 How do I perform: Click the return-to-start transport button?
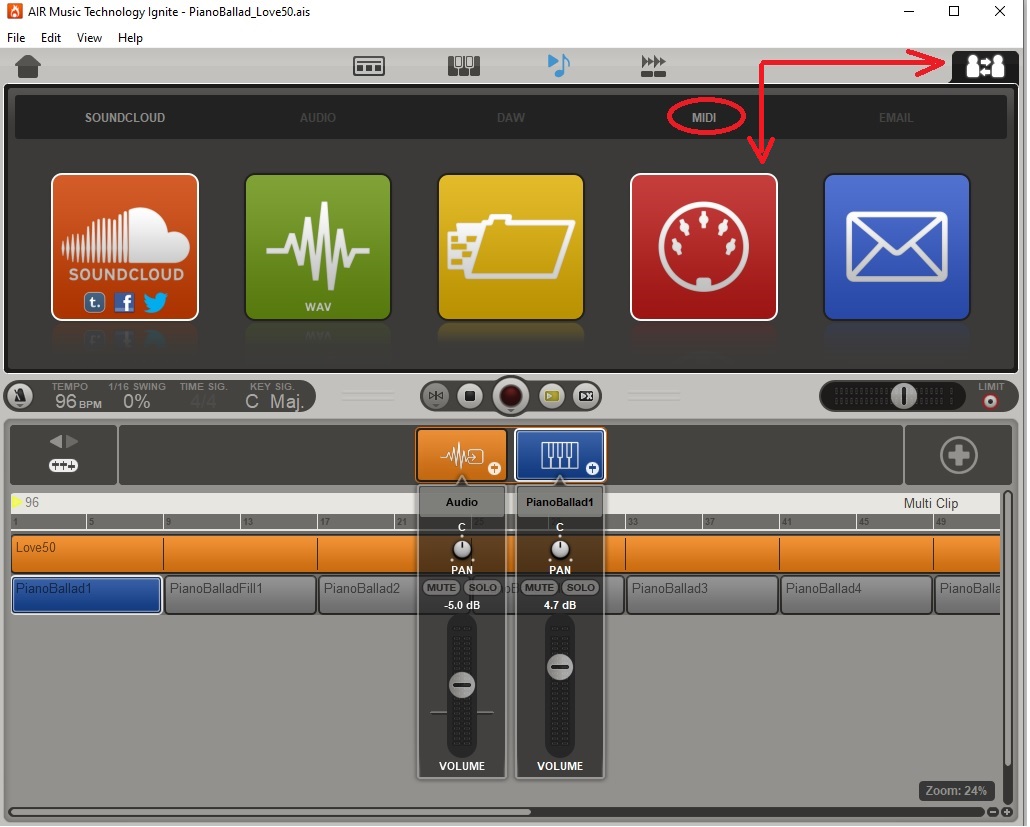(436, 396)
